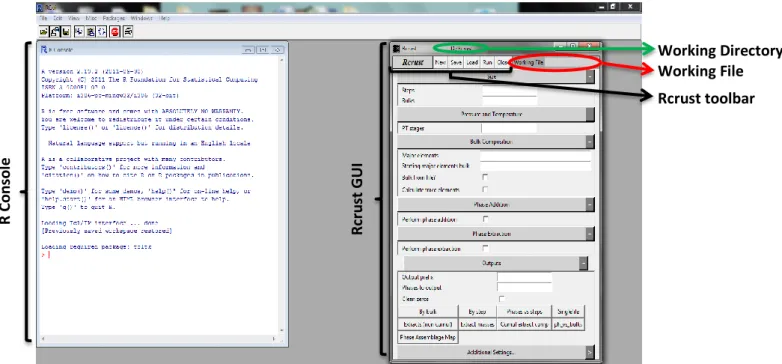Click the Phase Assemblage Map button
782x364 pixels.
[428, 337]
